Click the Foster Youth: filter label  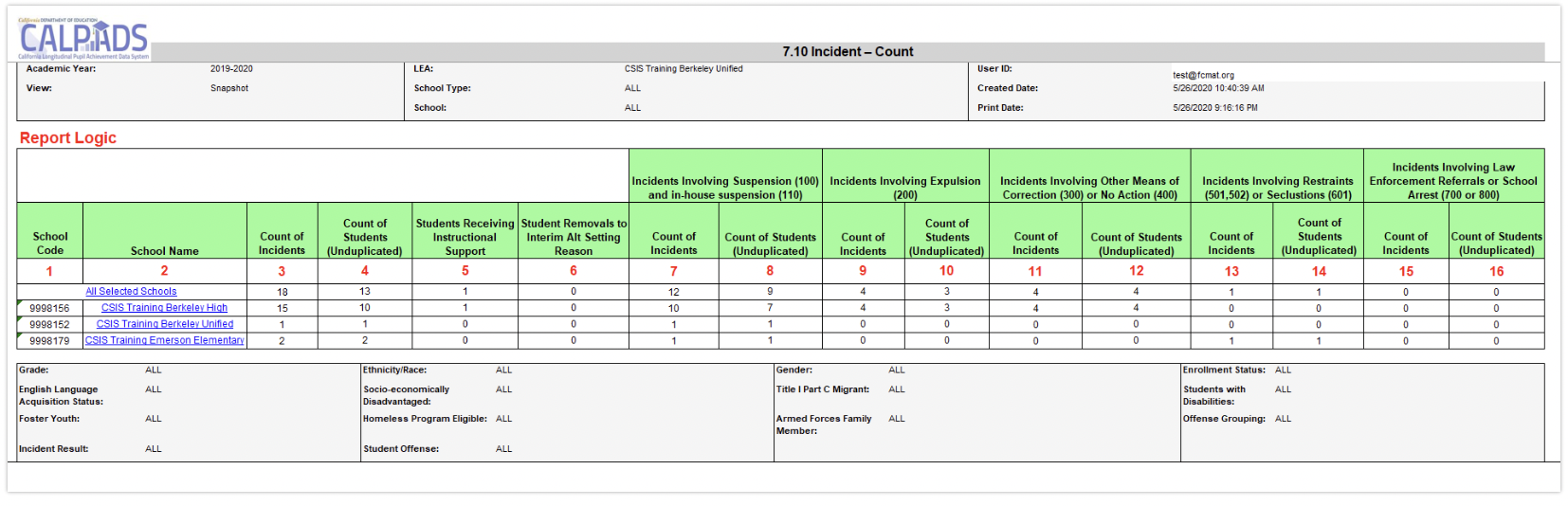pos(49,418)
